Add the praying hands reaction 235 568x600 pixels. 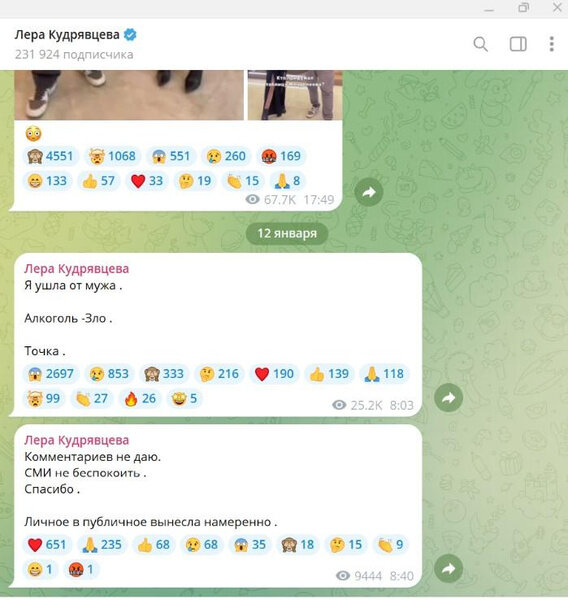103,545
